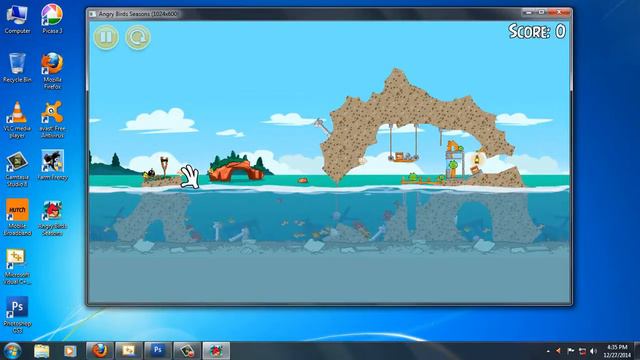Click the glowing lantern under the rock
The height and width of the screenshot is (360, 640).
[476, 159]
